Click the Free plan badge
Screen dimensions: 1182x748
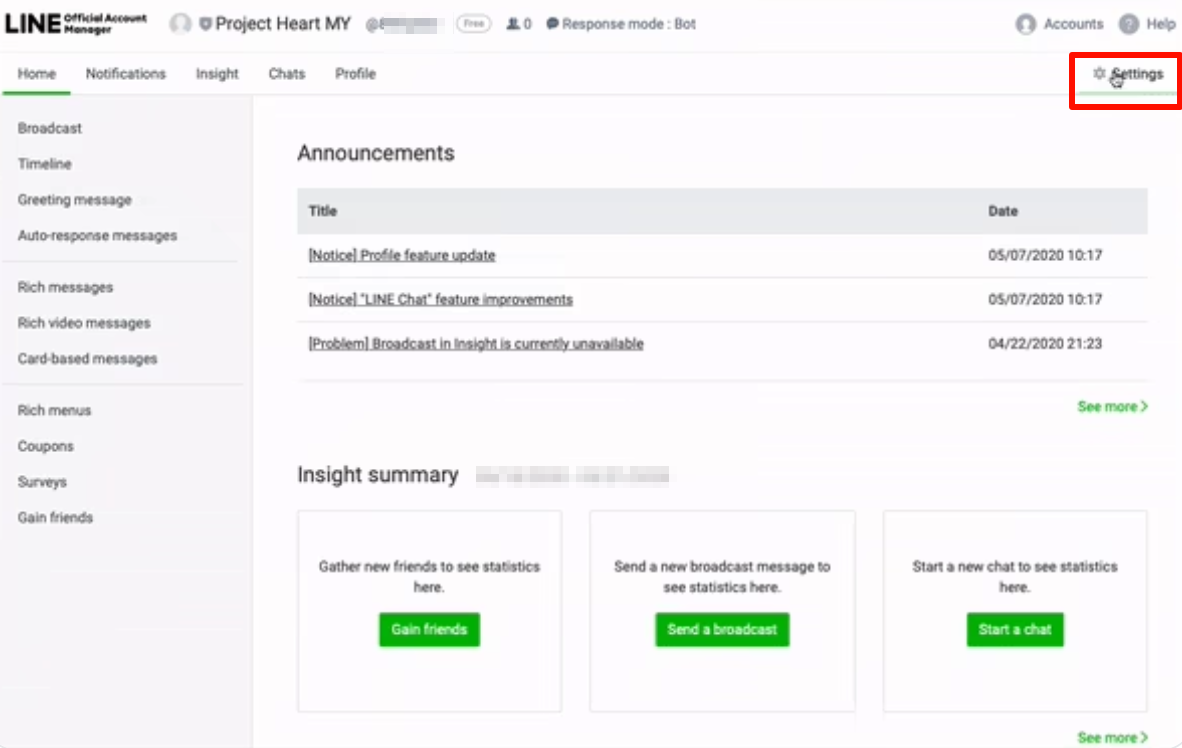(473, 24)
